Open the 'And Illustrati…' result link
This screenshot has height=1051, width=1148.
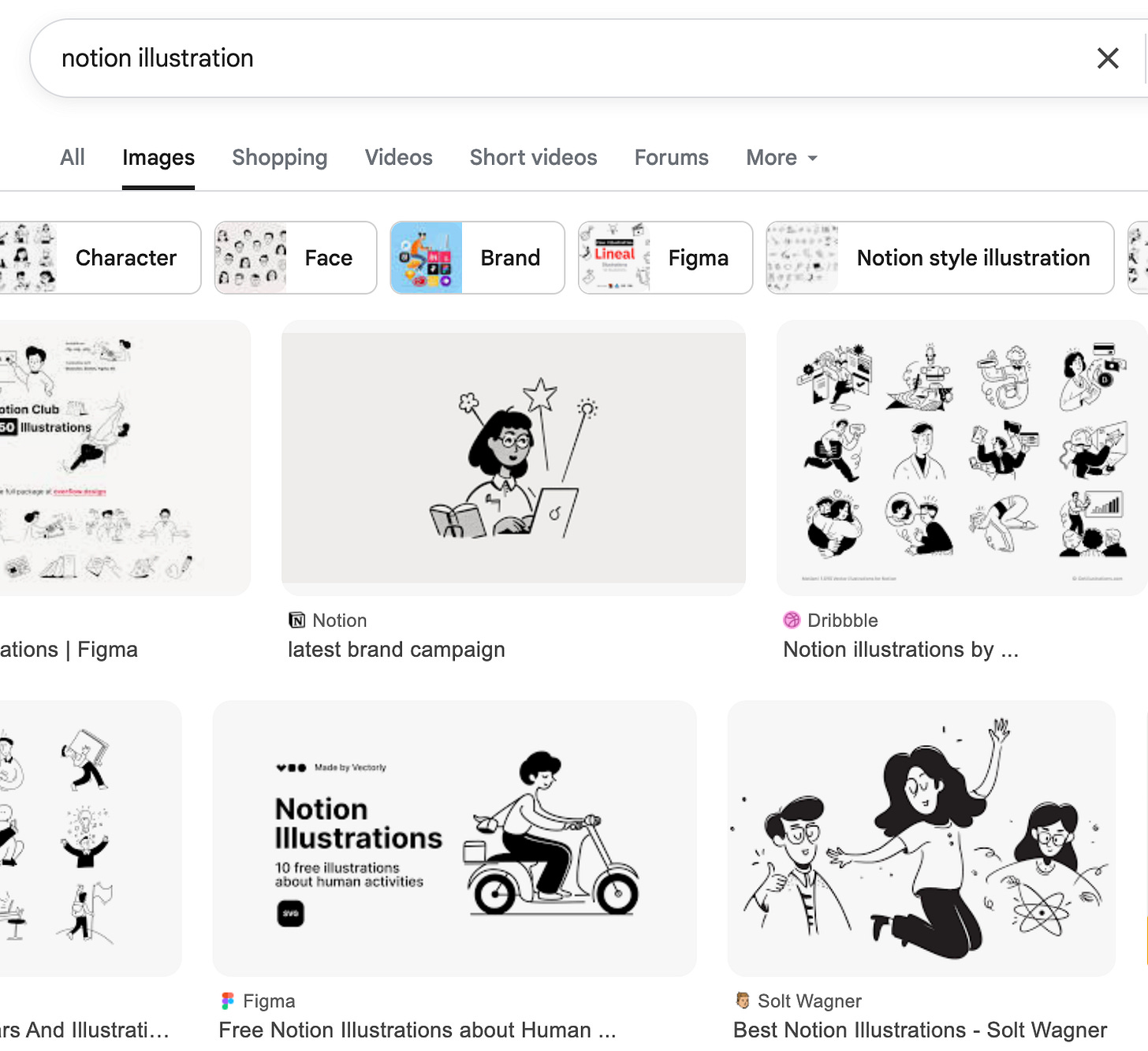pos(84,1030)
